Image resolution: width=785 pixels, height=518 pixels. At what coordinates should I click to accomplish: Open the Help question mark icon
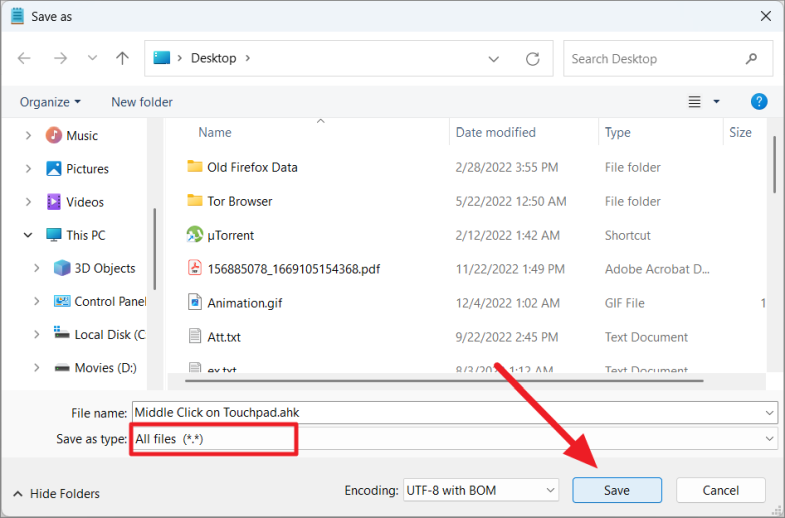759,101
